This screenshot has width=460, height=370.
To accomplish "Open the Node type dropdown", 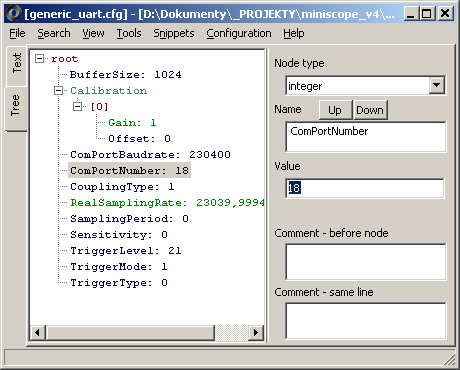I will tap(437, 86).
